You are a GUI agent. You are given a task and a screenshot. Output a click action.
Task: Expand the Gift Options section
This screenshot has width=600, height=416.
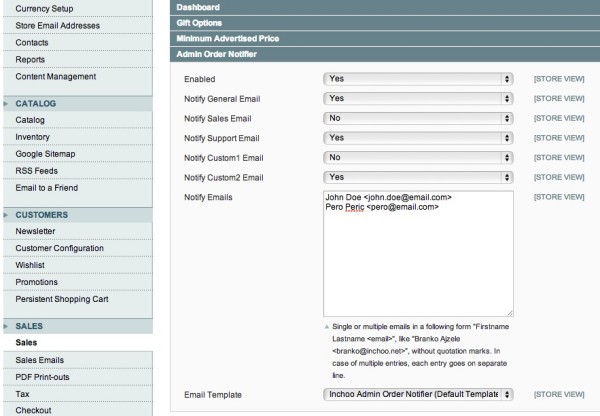(x=385, y=23)
